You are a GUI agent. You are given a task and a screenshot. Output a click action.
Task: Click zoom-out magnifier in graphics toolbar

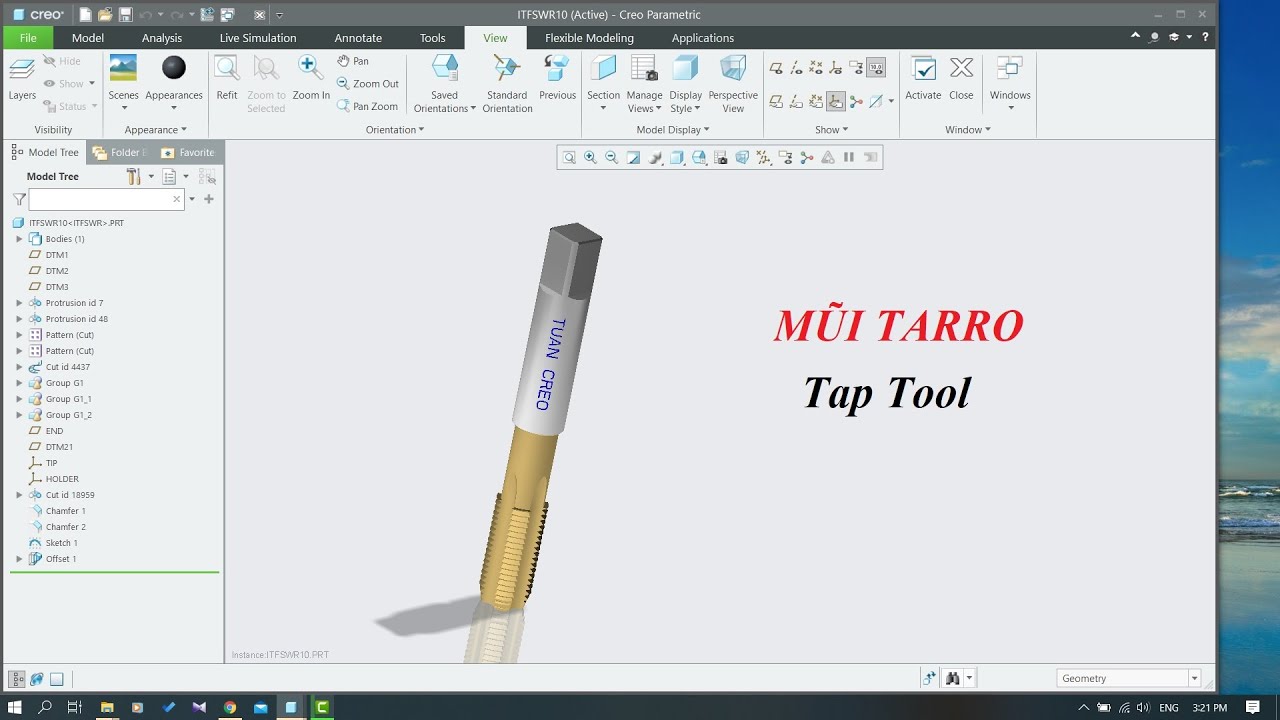(611, 157)
